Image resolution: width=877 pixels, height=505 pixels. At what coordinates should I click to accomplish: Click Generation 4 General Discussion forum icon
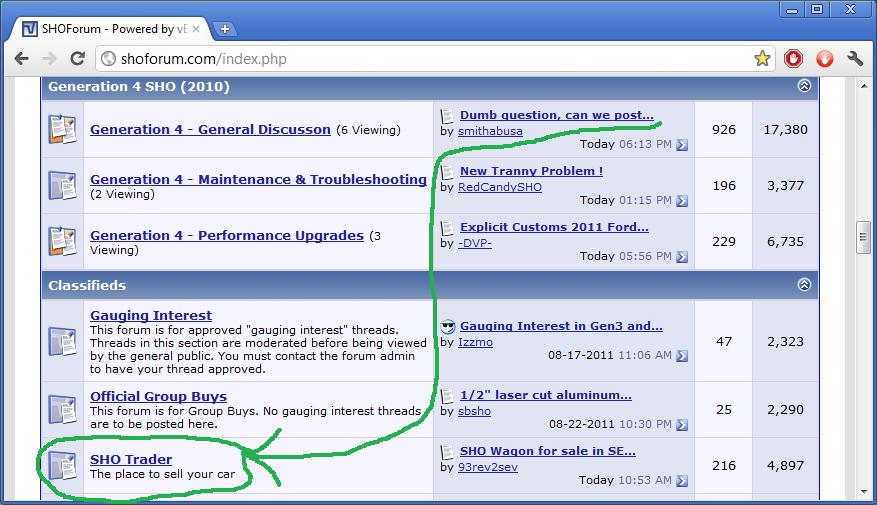click(62, 129)
